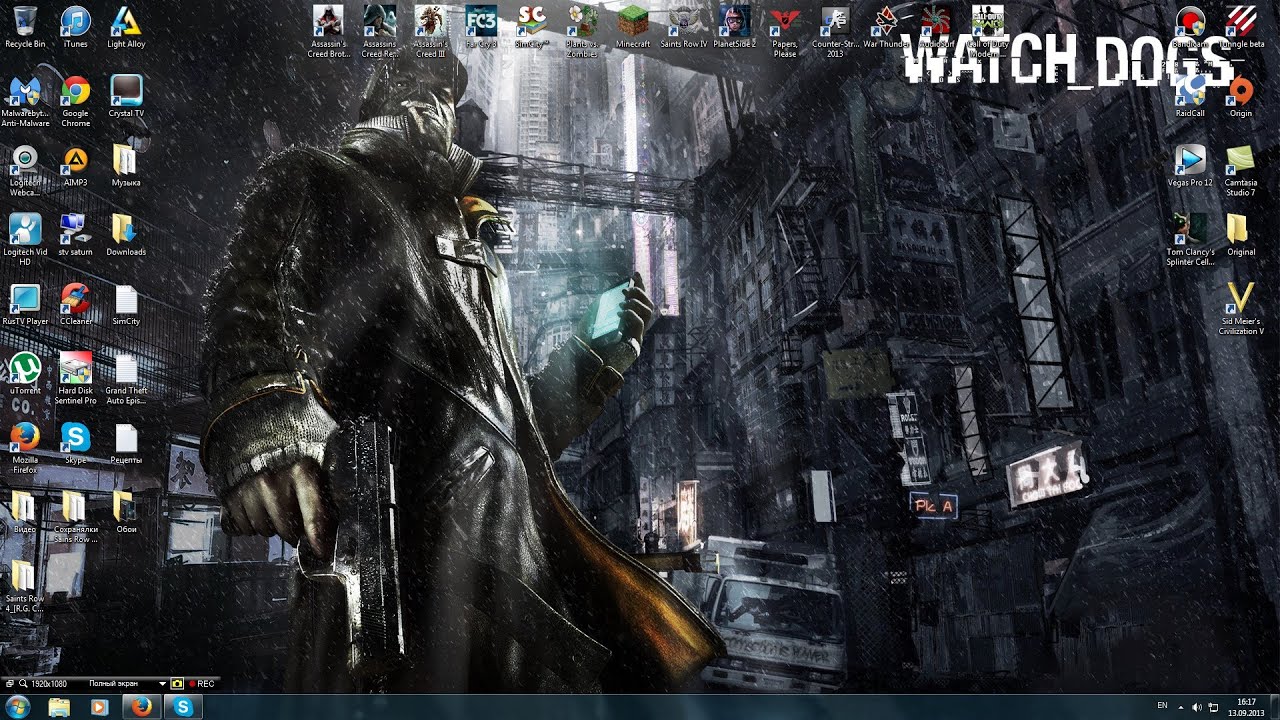
Task: Start recording with the REC button
Action: [x=202, y=684]
